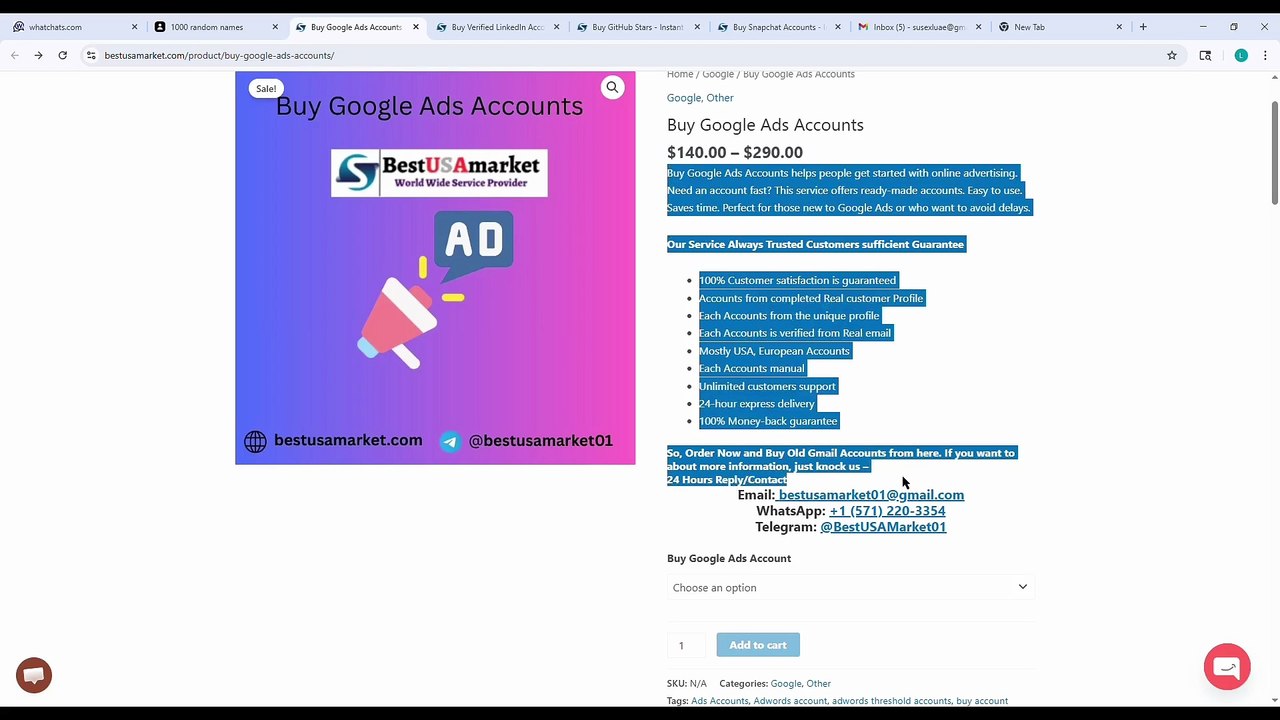This screenshot has width=1280, height=720.
Task: Open the adwords threshold accounts tag link
Action: pos(891,701)
